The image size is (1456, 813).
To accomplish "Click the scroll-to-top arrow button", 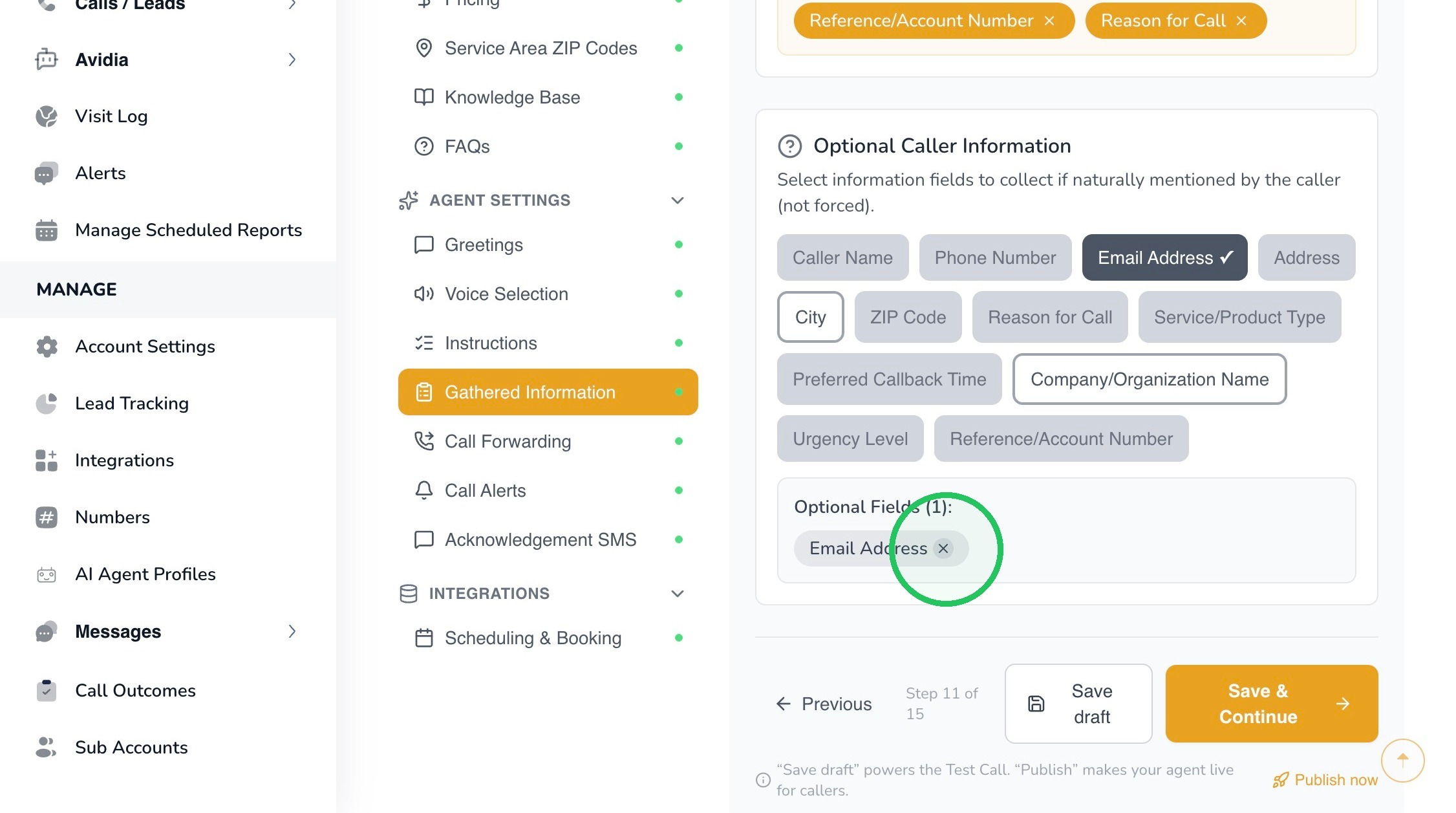I will [x=1402, y=760].
